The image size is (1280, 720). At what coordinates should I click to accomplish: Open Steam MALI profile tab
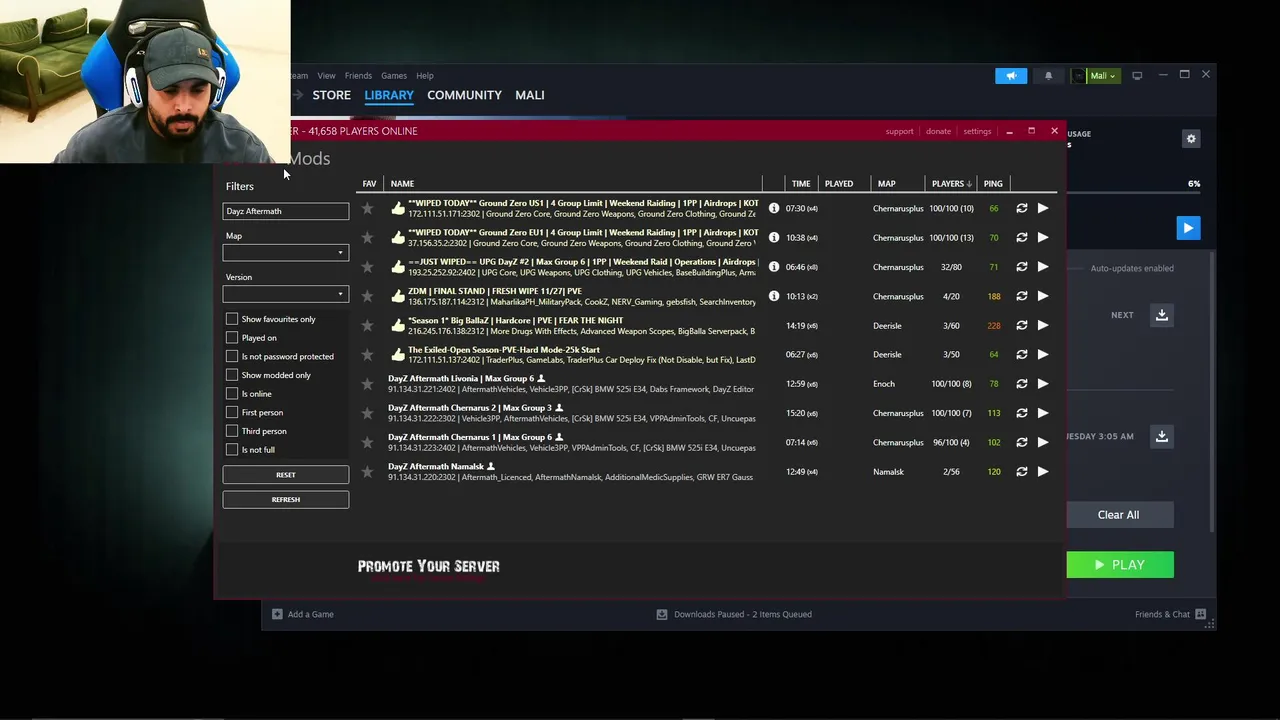529,95
